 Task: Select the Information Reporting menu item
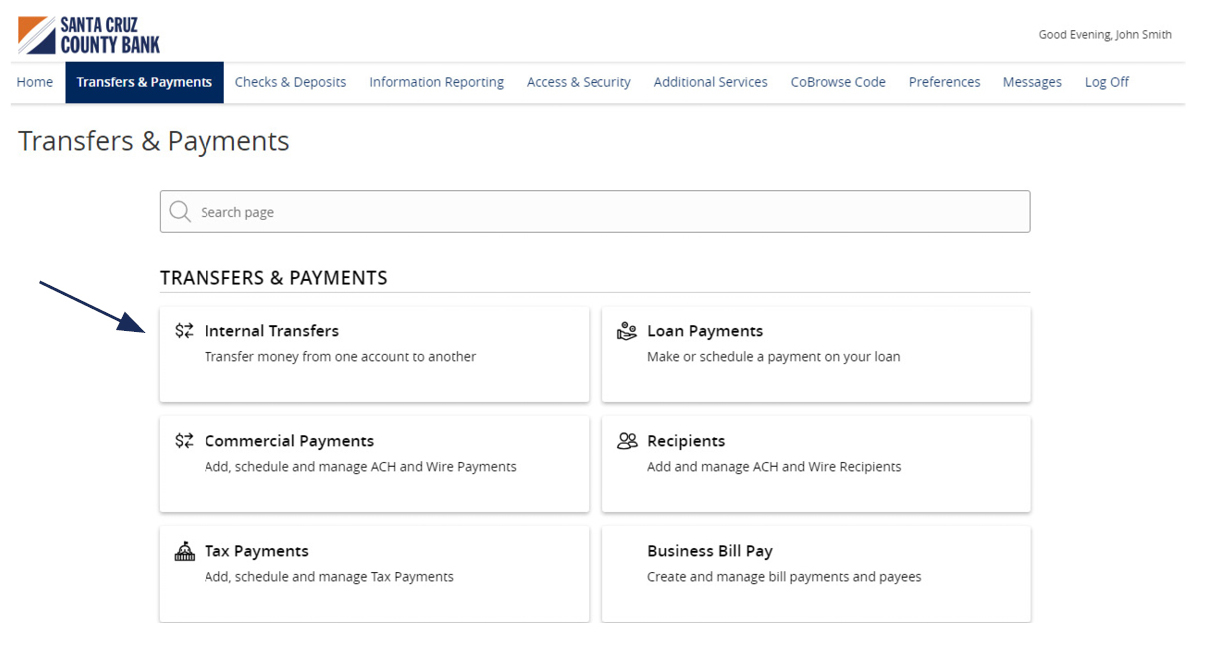click(x=436, y=82)
